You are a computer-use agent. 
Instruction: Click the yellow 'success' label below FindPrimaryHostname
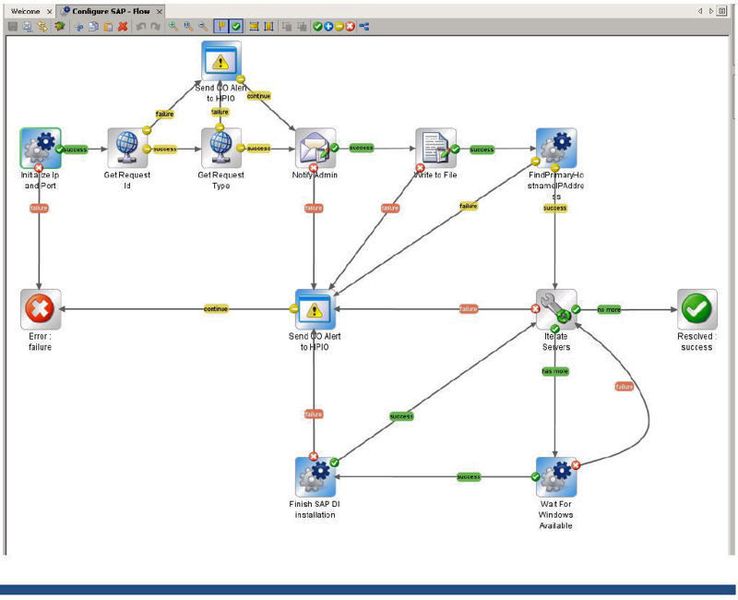(555, 208)
